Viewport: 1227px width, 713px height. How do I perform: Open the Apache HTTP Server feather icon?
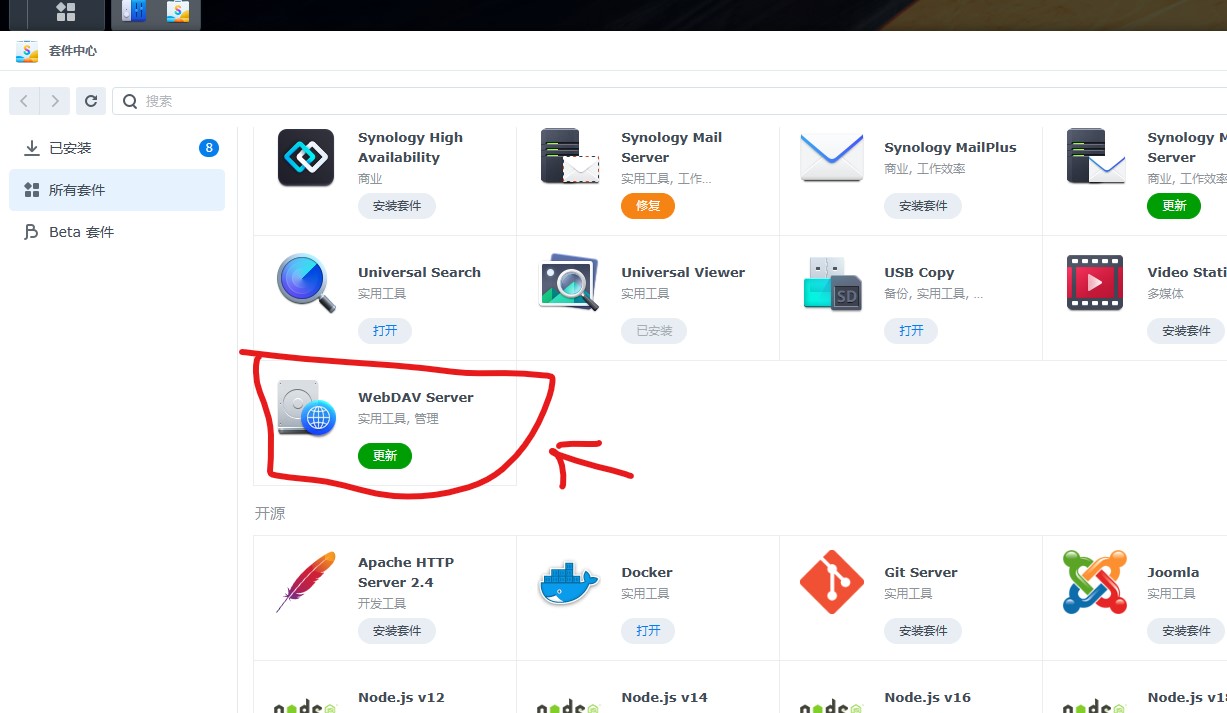point(306,582)
